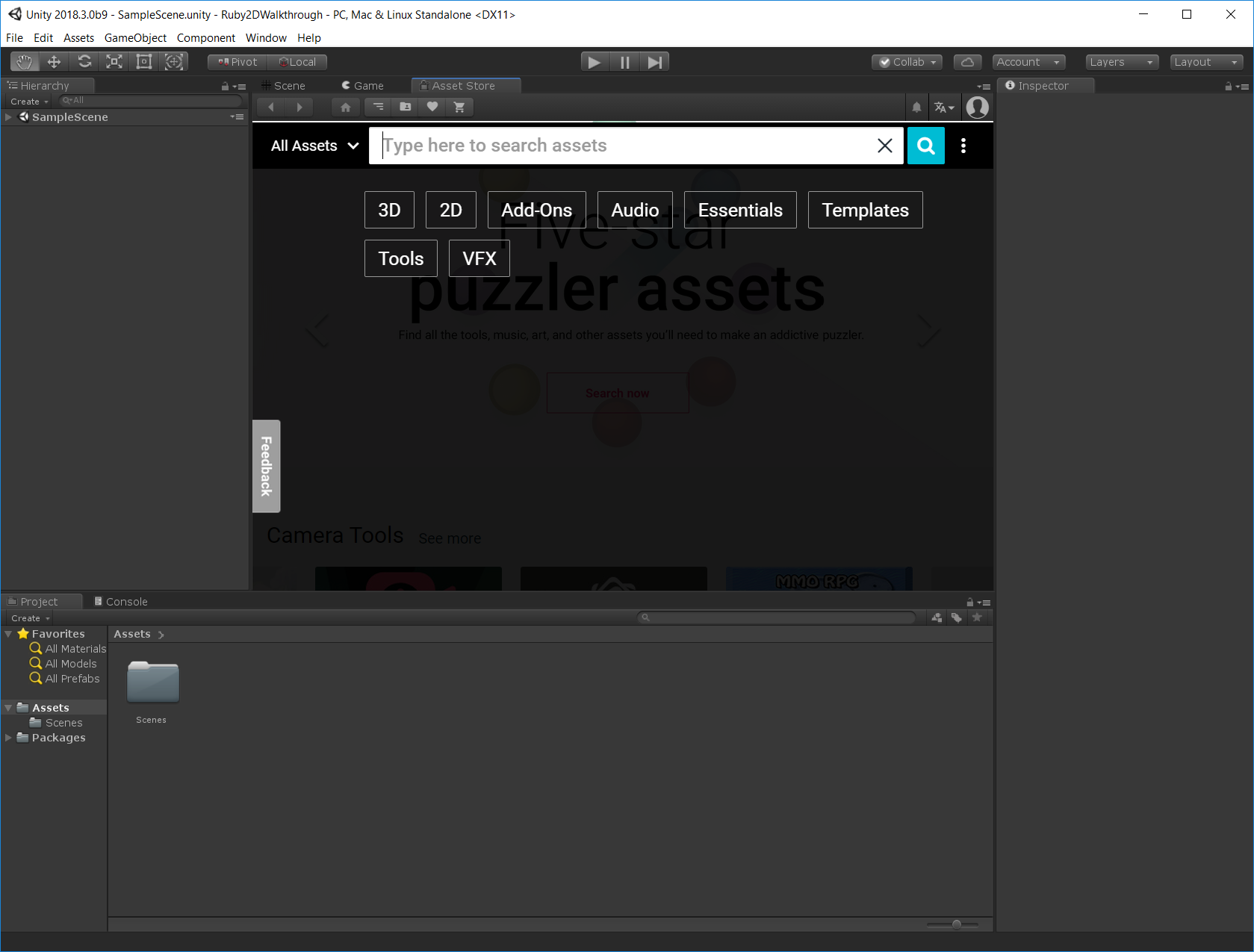Go to Asset Store home
Image resolution: width=1254 pixels, height=952 pixels.
pyautogui.click(x=346, y=108)
